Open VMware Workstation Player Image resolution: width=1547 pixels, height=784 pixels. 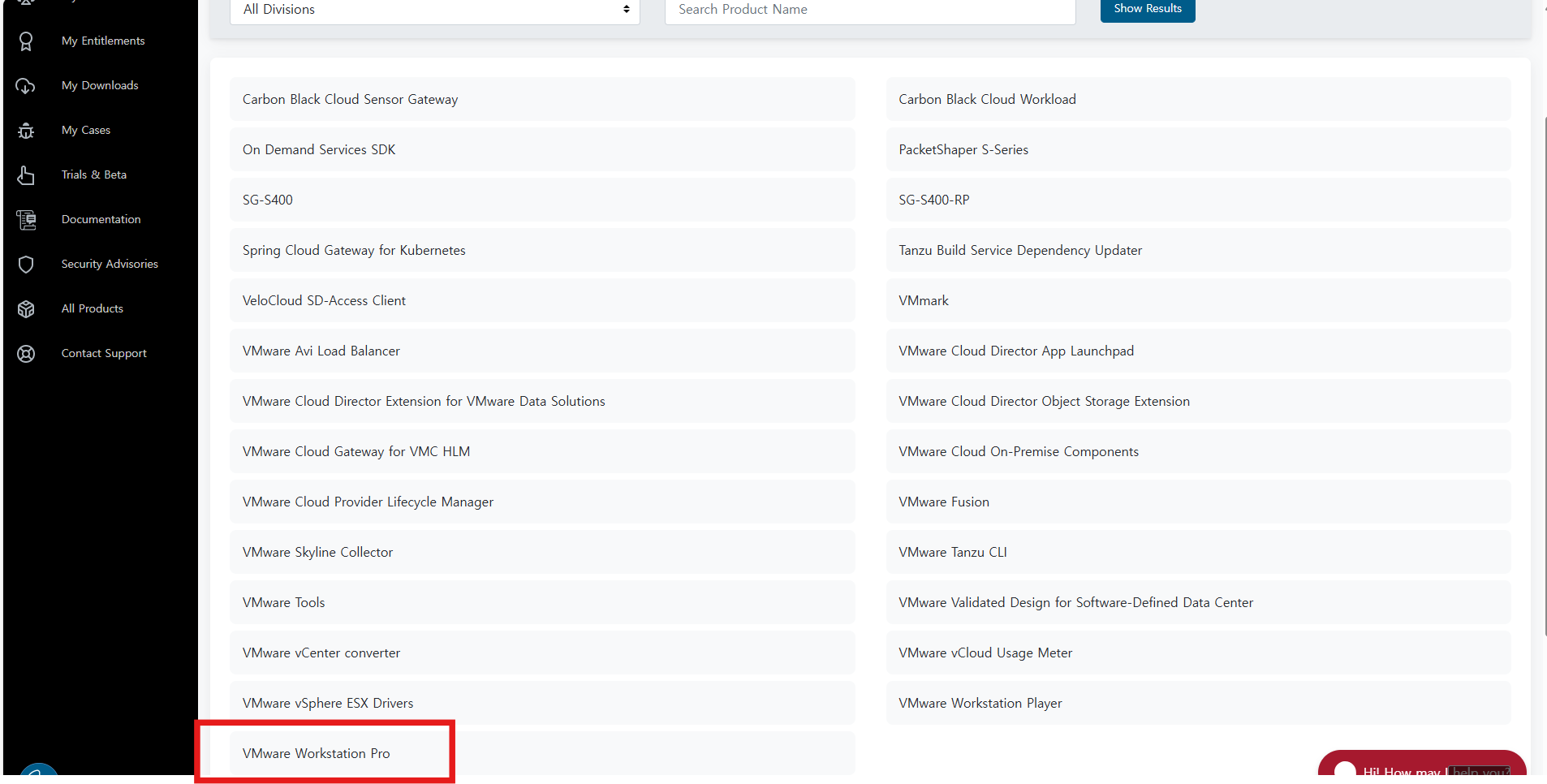tap(1198, 703)
